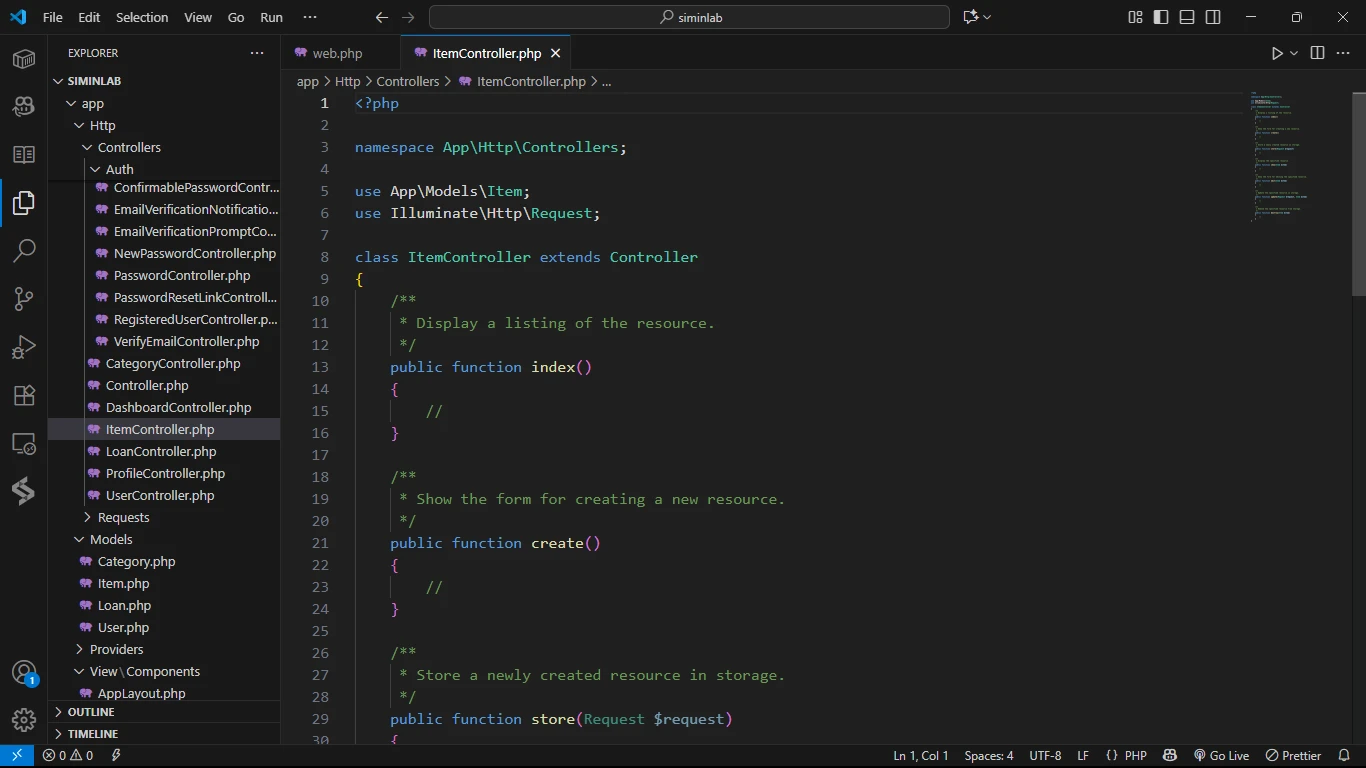Image resolution: width=1366 pixels, height=768 pixels.
Task: Open the Search view in activity bar
Action: coord(24,250)
